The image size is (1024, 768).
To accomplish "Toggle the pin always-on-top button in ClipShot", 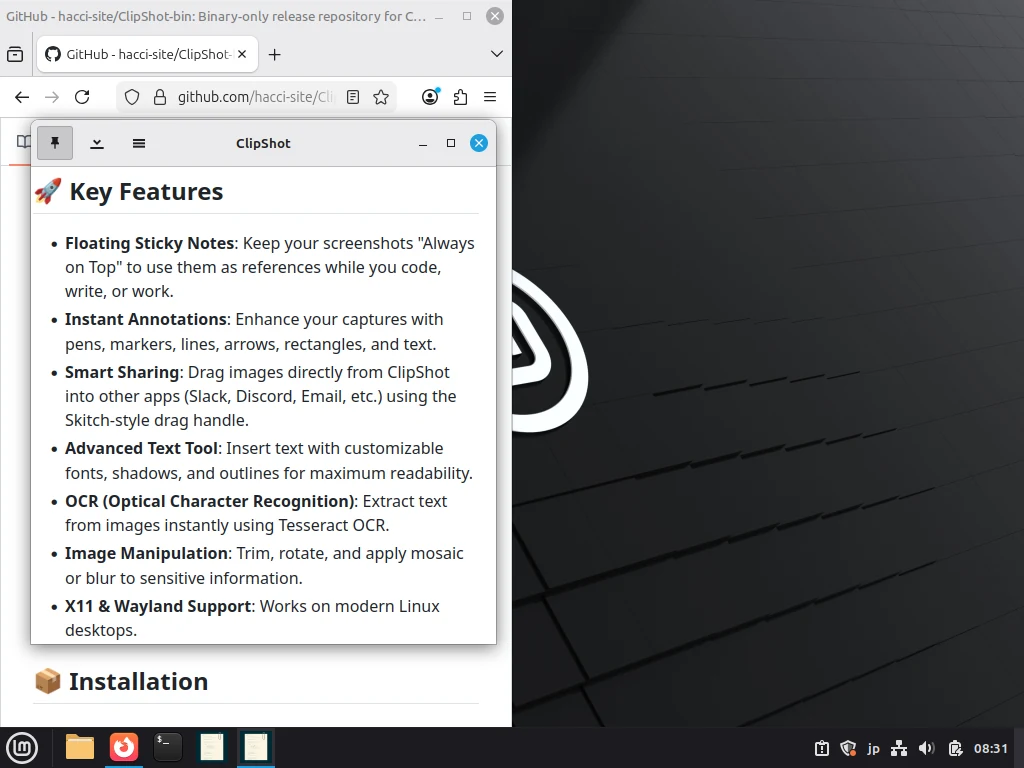I will click(55, 143).
